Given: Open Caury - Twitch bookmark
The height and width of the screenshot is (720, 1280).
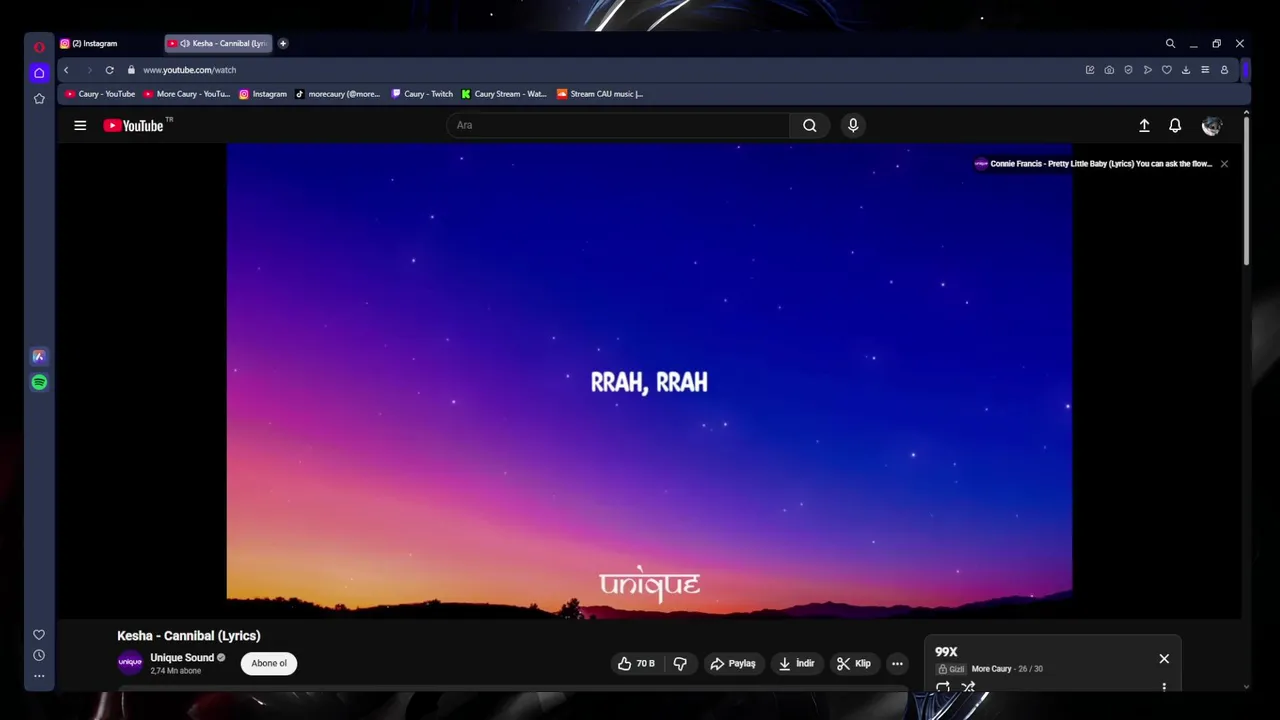Looking at the screenshot, I should tap(422, 94).
